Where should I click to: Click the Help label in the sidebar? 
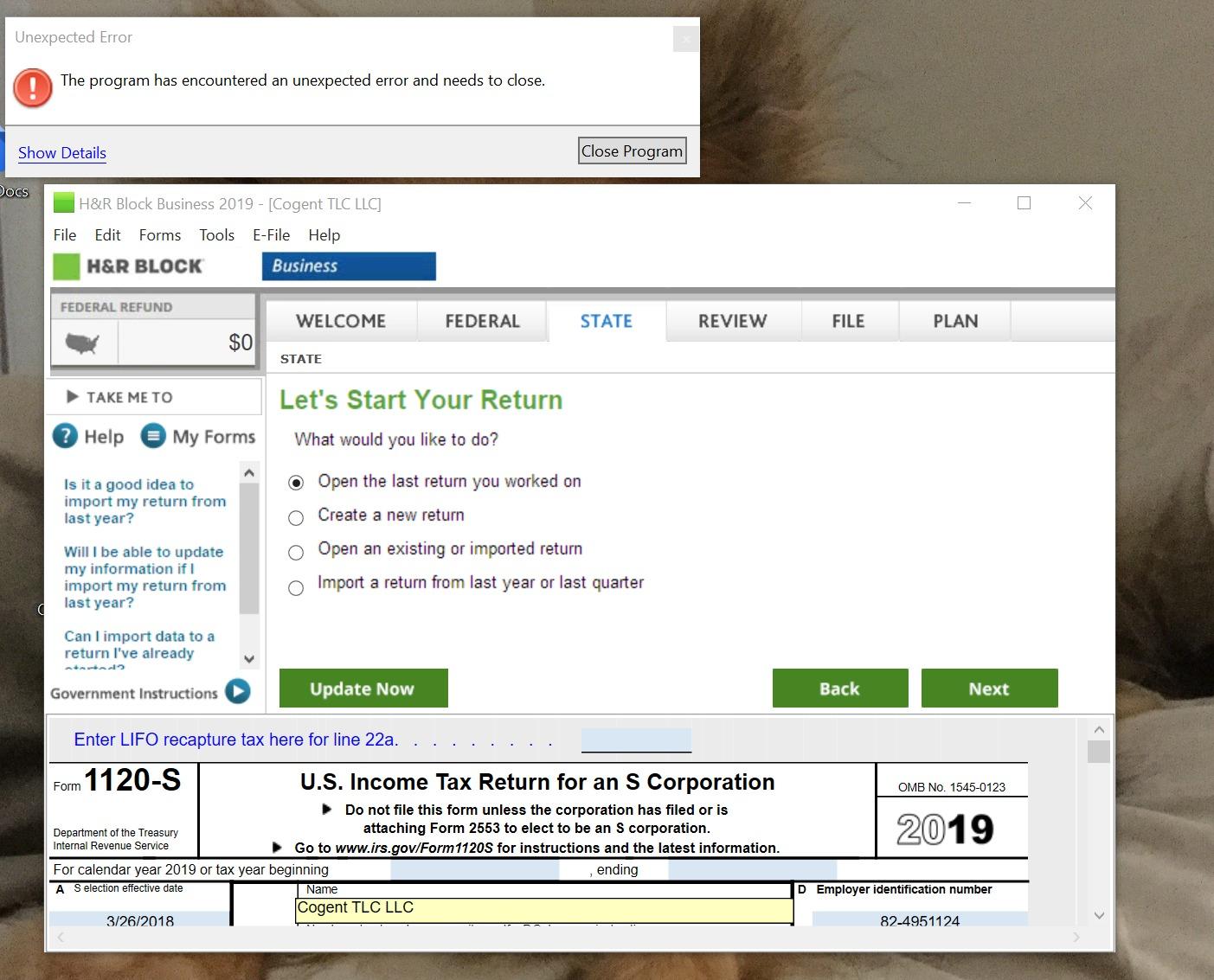tap(104, 437)
